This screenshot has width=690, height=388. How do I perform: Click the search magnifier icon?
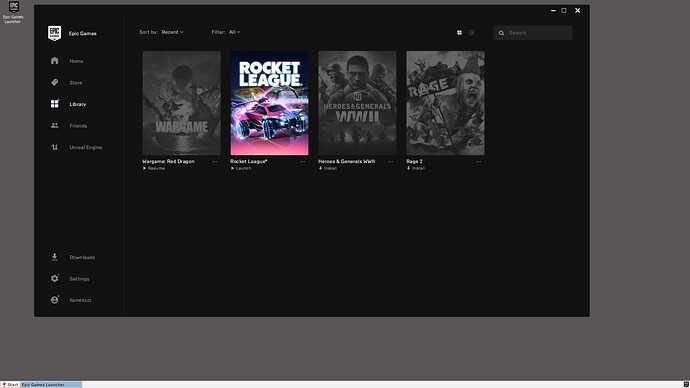(x=501, y=33)
